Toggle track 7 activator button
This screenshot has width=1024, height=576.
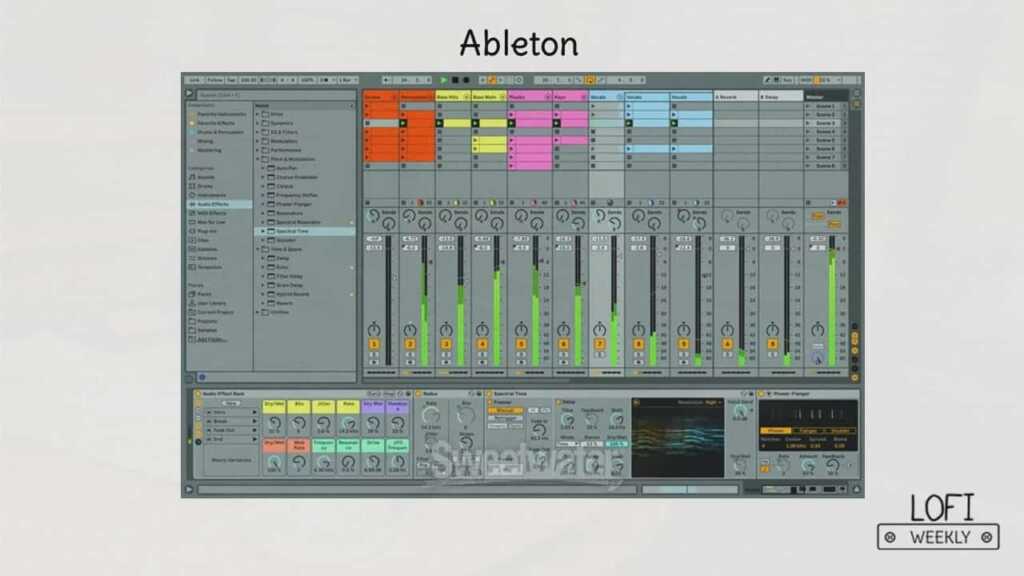[600, 344]
